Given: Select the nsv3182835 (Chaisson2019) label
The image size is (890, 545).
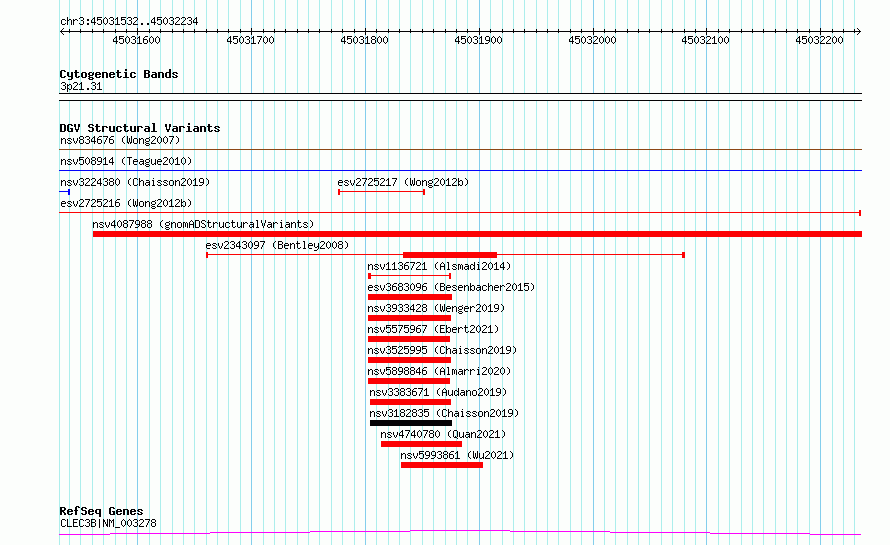Looking at the screenshot, I should 444,413.
